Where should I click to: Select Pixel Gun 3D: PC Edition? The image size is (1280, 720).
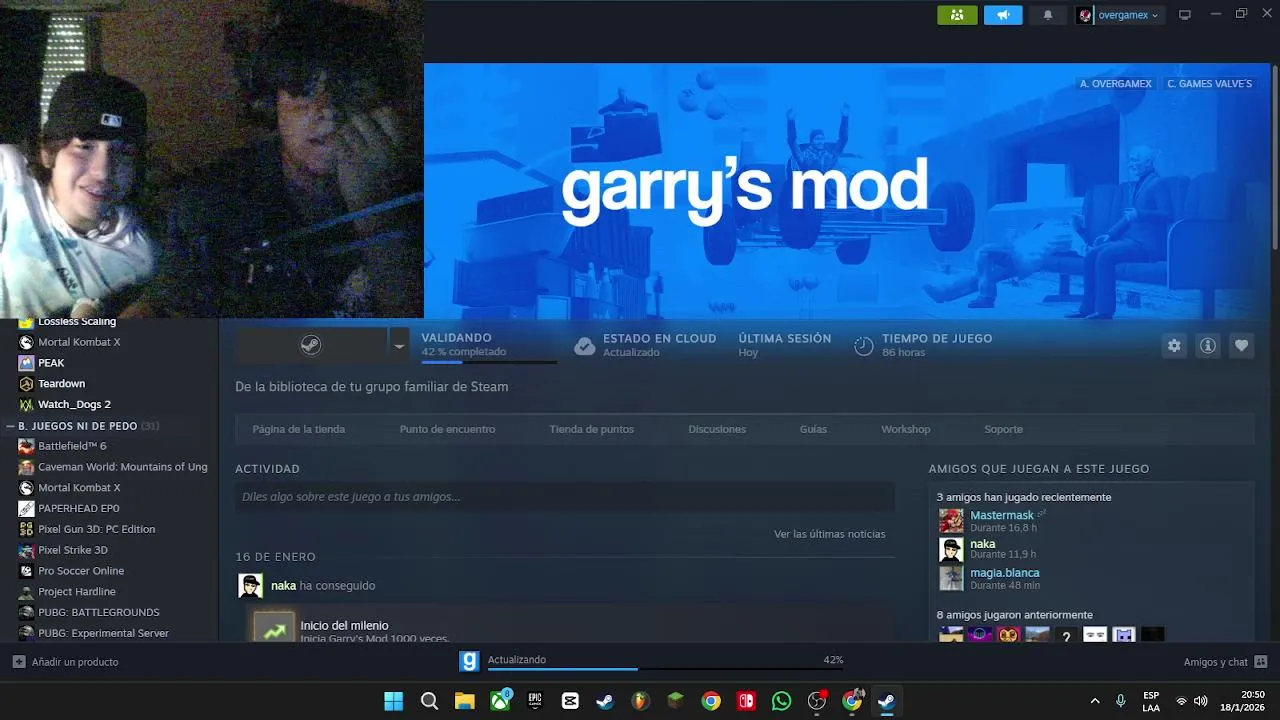point(96,529)
